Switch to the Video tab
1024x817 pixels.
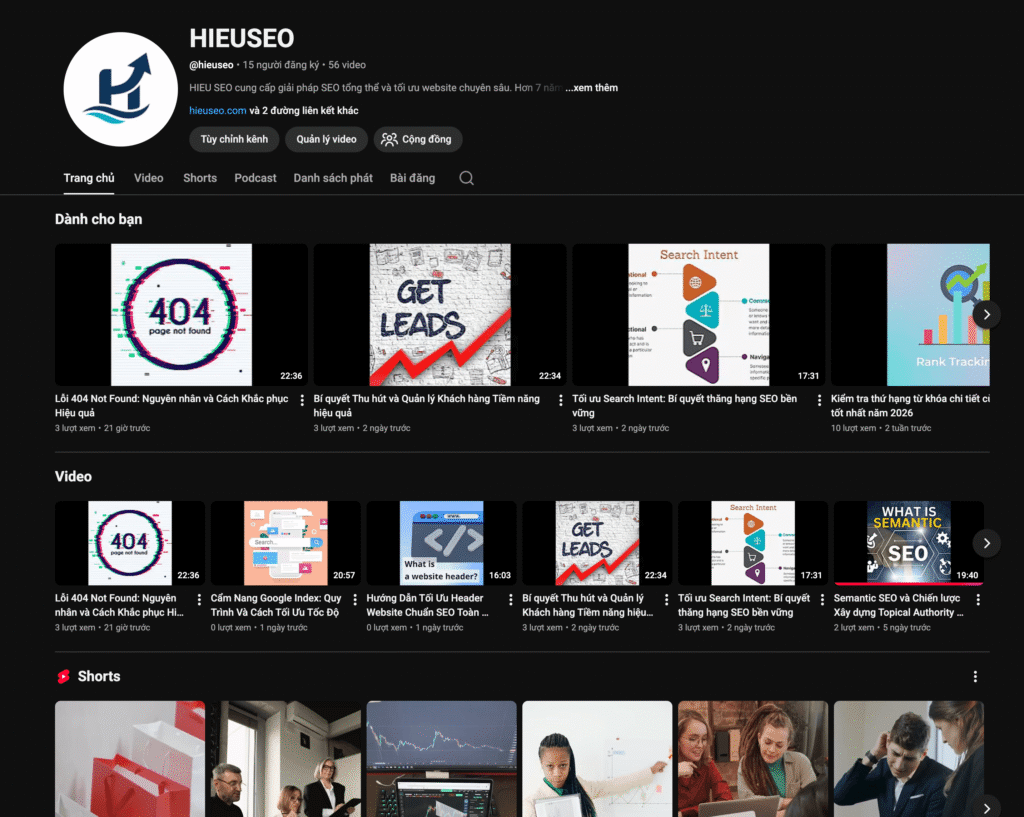point(149,178)
